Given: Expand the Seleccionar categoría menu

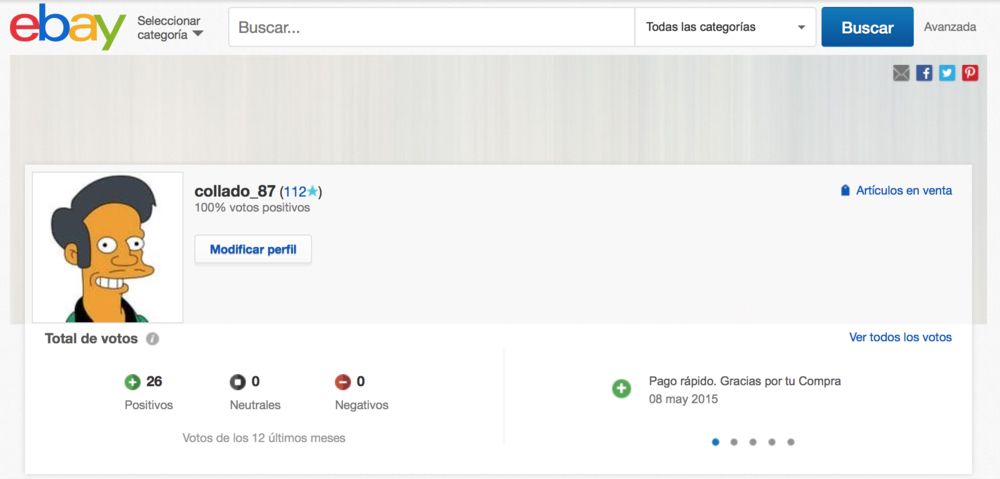Looking at the screenshot, I should tap(170, 28).
